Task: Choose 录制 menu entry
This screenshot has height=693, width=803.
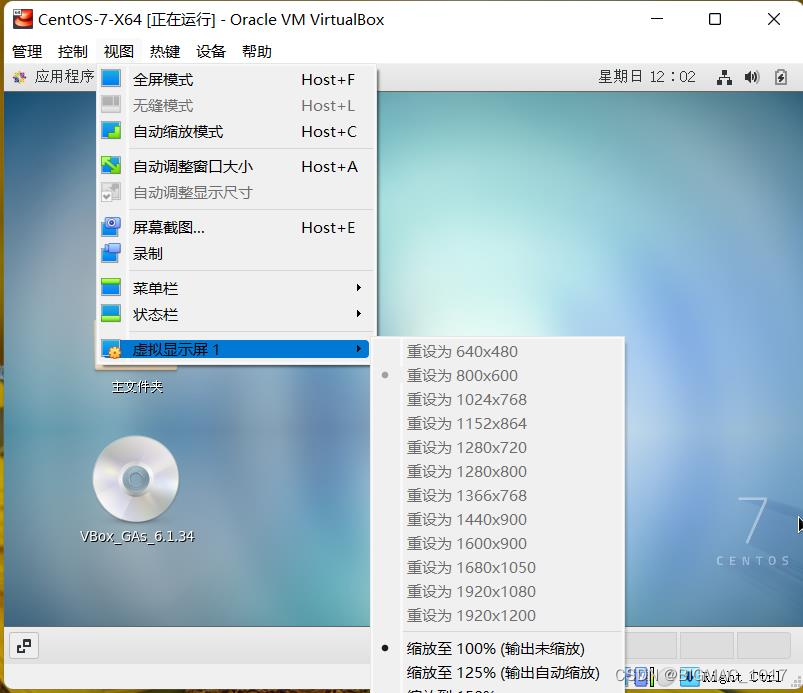Action: (x=236, y=254)
